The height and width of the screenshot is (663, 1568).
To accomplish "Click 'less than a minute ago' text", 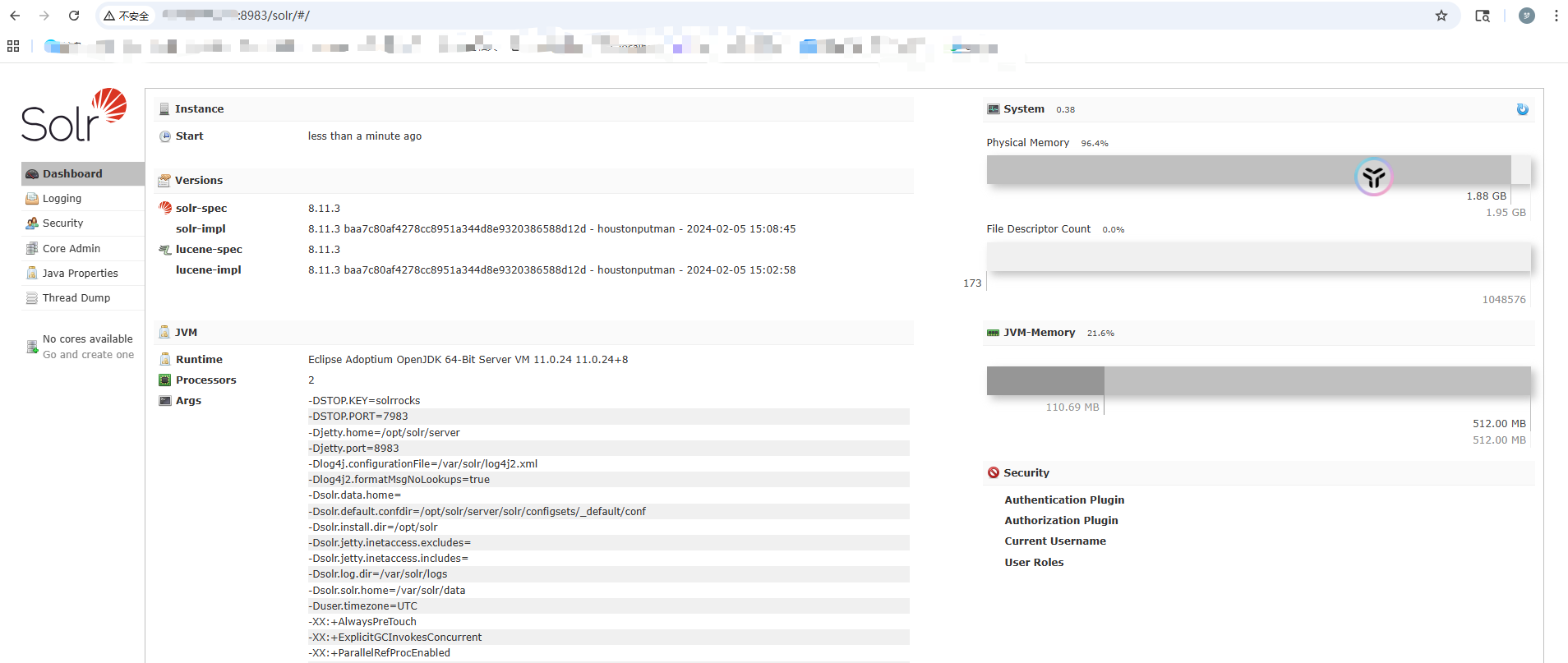I will pyautogui.click(x=365, y=136).
